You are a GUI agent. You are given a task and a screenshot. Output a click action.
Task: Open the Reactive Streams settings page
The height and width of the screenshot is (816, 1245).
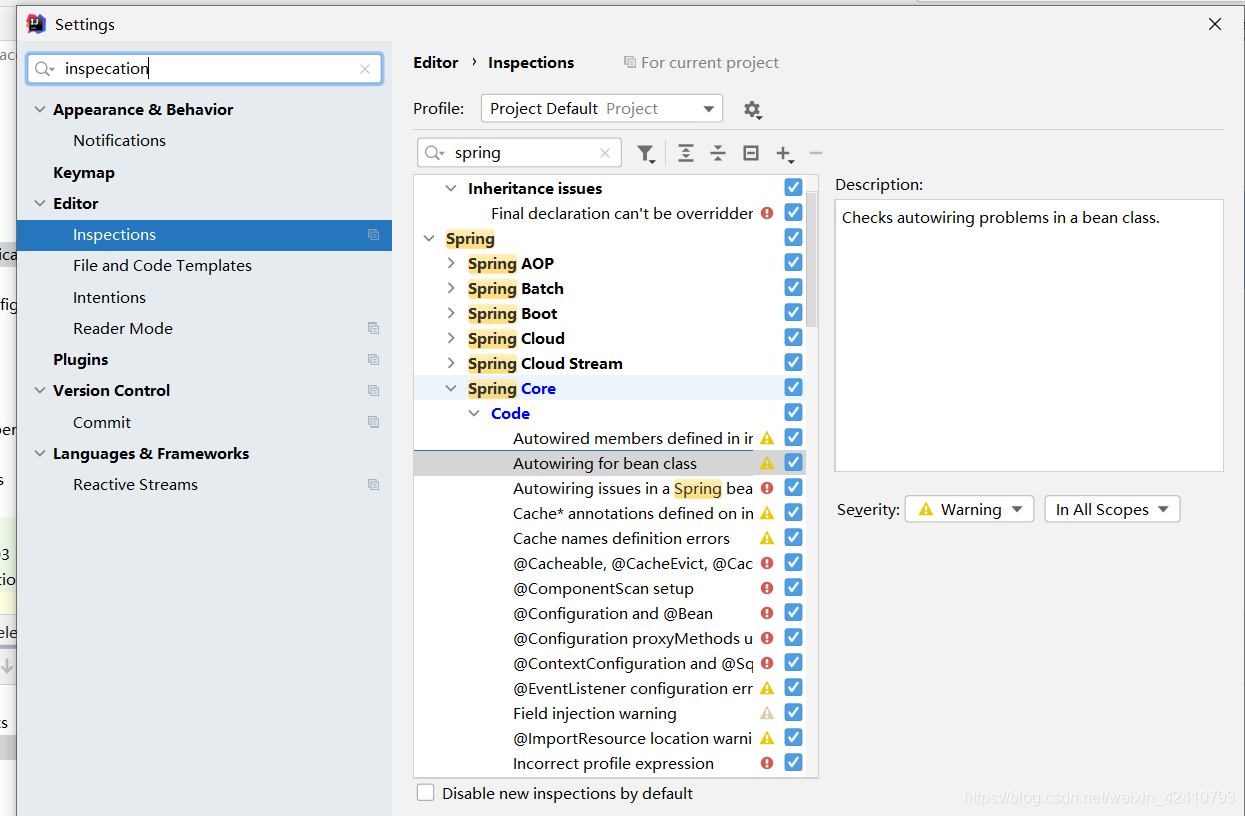(x=135, y=484)
